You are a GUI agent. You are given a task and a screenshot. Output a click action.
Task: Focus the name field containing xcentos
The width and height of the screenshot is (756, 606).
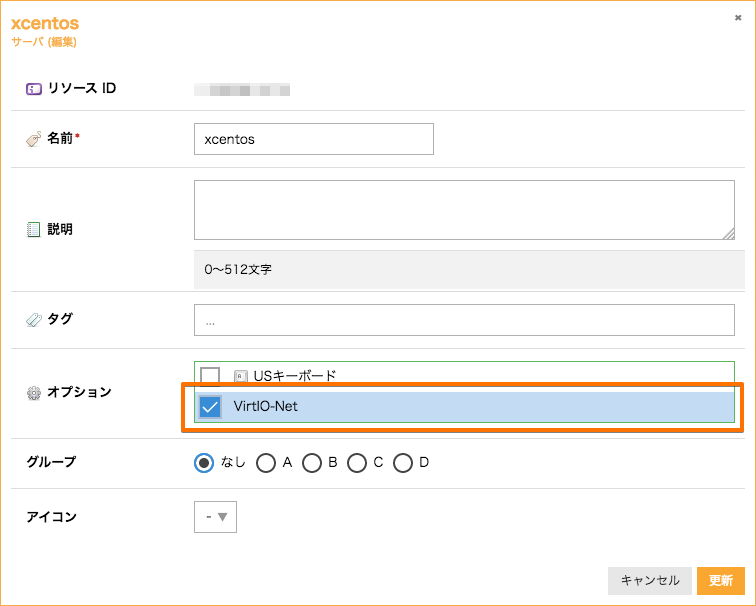click(x=313, y=139)
